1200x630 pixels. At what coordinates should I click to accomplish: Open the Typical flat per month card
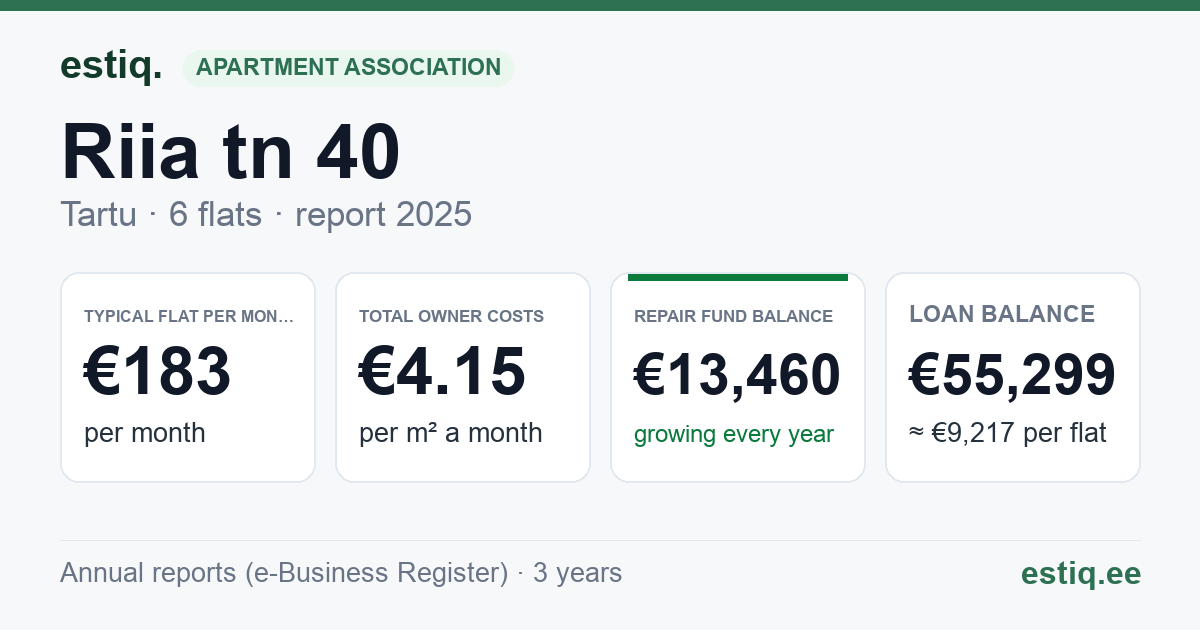click(188, 377)
